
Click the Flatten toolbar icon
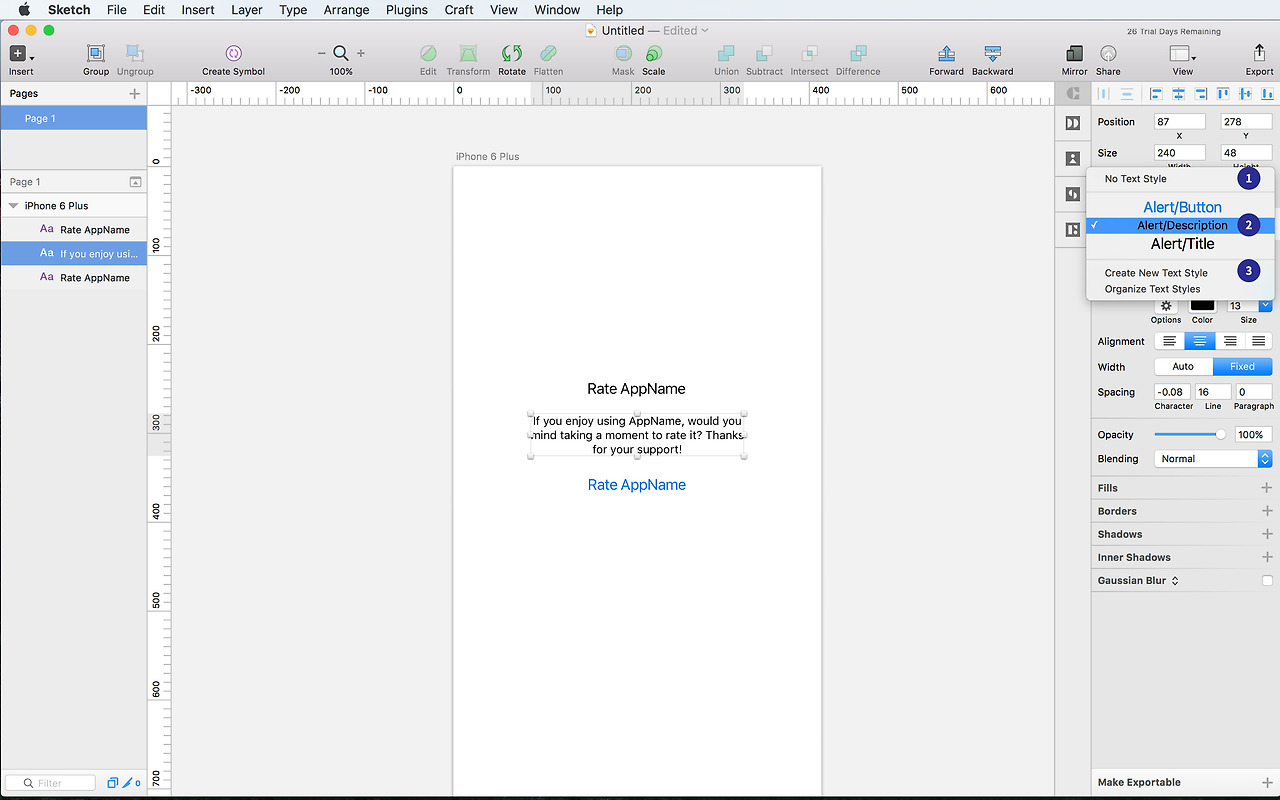coord(548,54)
